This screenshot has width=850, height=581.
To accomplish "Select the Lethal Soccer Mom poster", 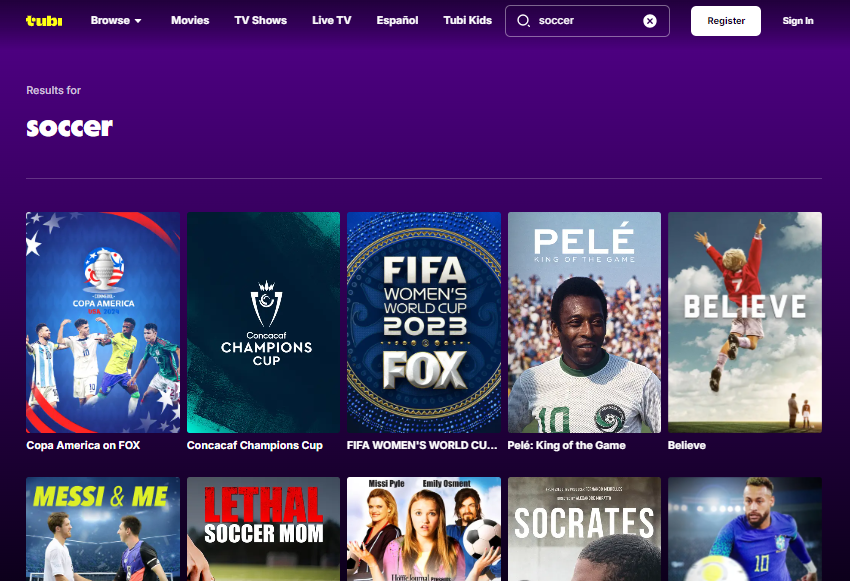I will click(x=263, y=530).
